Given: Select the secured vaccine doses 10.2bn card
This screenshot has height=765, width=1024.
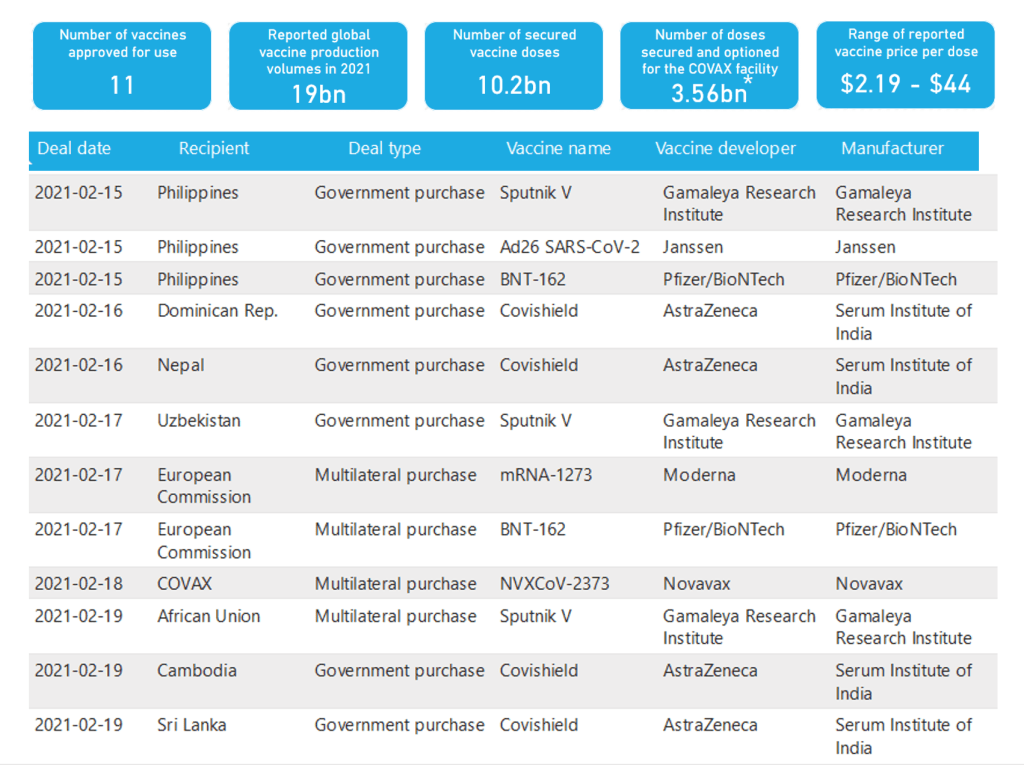Looking at the screenshot, I should [x=514, y=65].
